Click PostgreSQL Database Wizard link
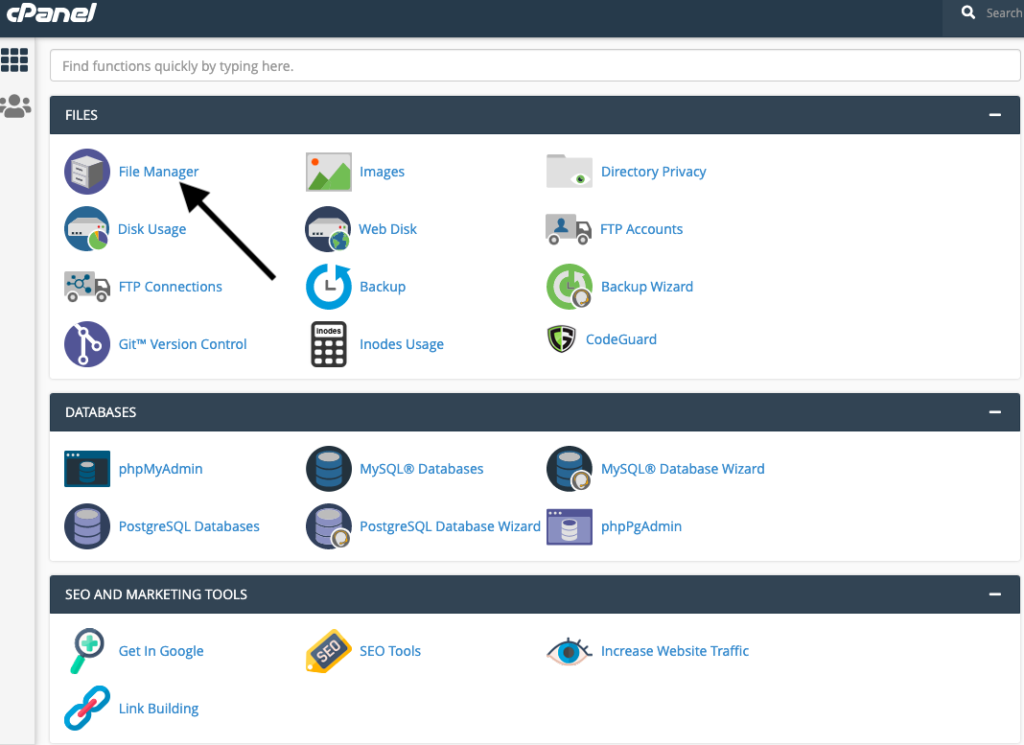Image resolution: width=1024 pixels, height=745 pixels. 450,526
